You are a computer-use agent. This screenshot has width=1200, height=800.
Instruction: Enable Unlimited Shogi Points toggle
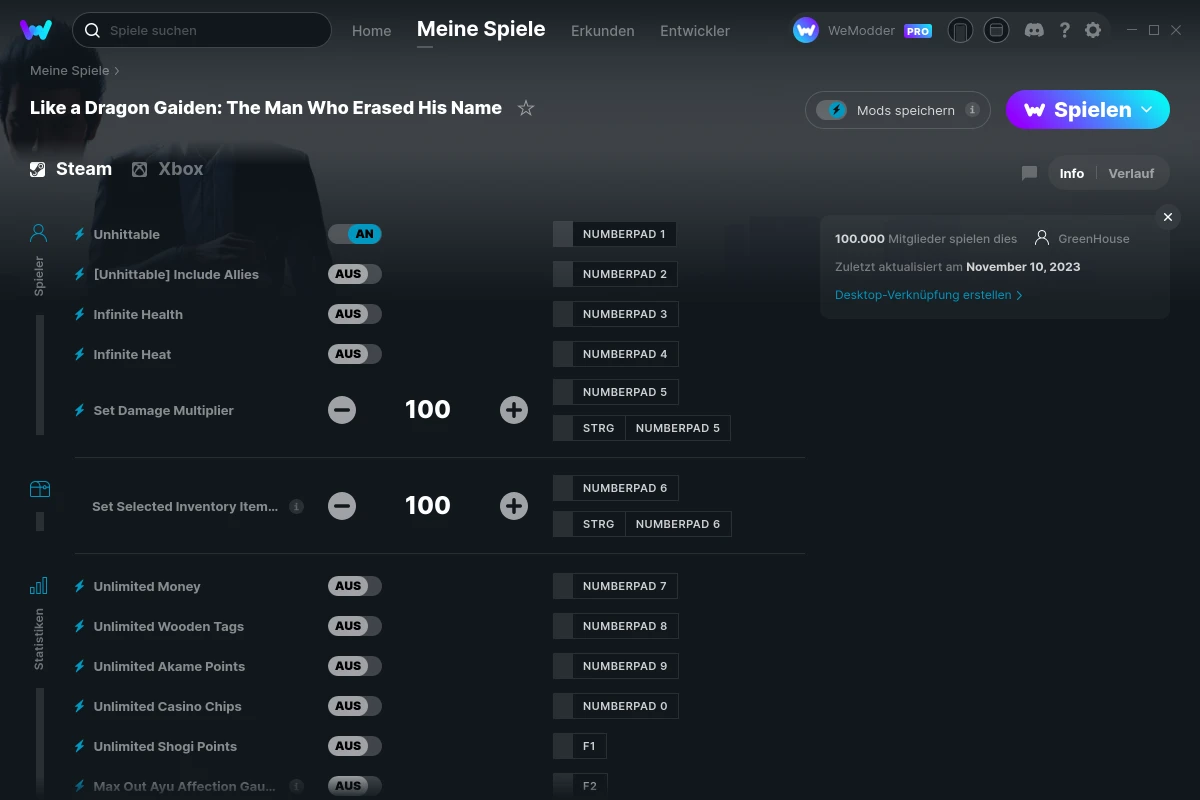click(355, 746)
